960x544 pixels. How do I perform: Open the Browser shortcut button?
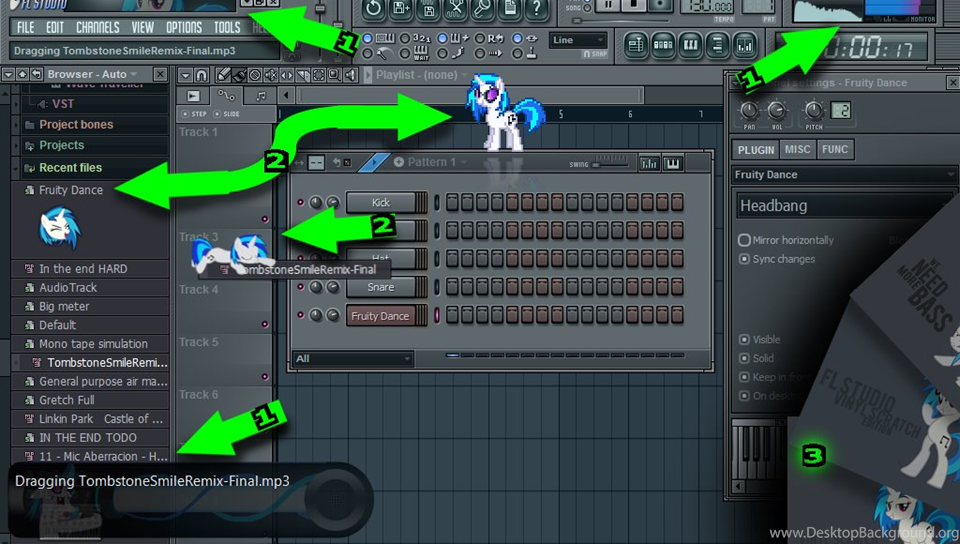[717, 45]
